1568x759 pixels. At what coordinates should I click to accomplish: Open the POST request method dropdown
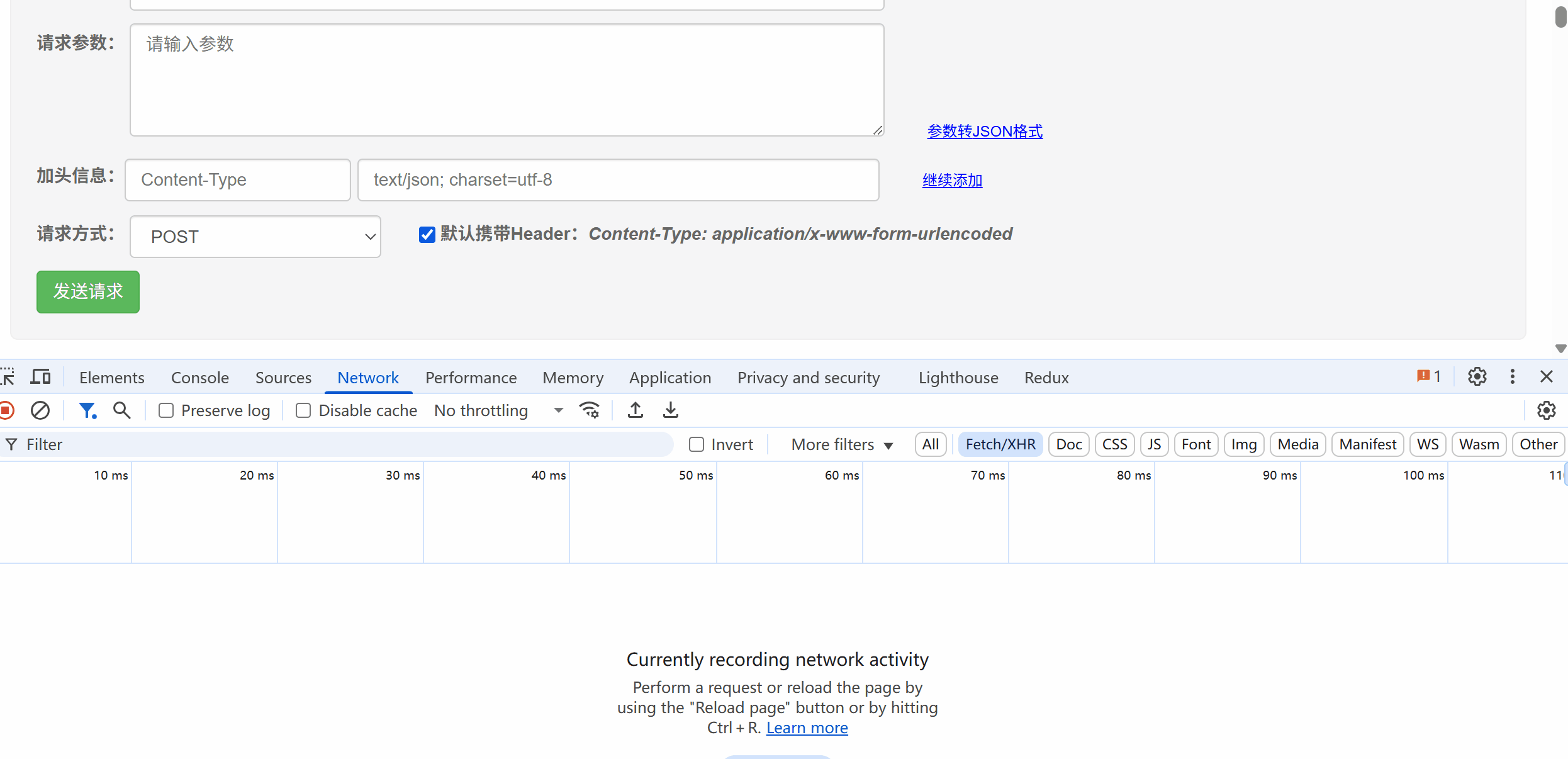[255, 237]
